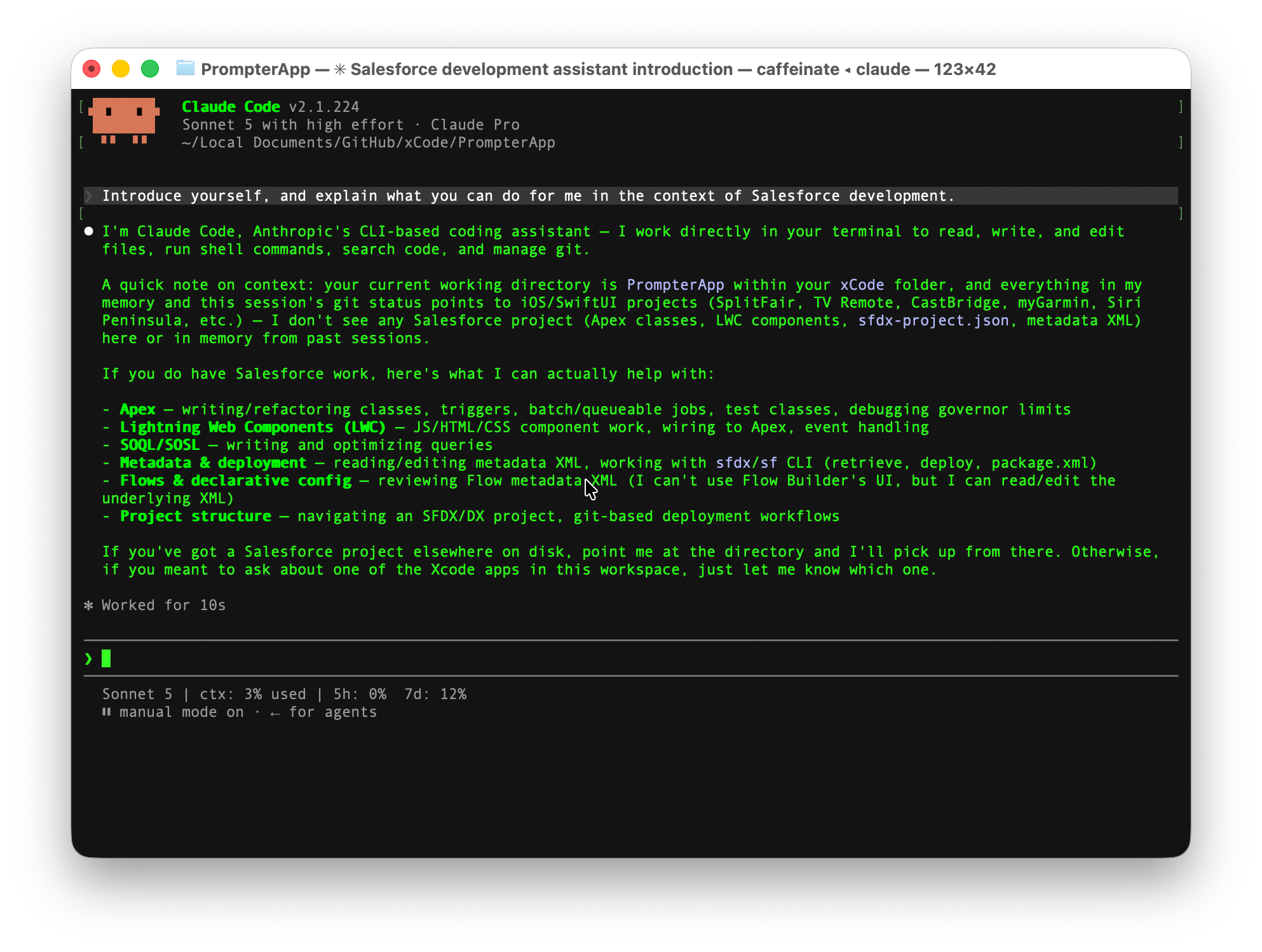The width and height of the screenshot is (1262, 952).
Task: Click 'Sonnet 5' in the status line
Action: tap(137, 694)
